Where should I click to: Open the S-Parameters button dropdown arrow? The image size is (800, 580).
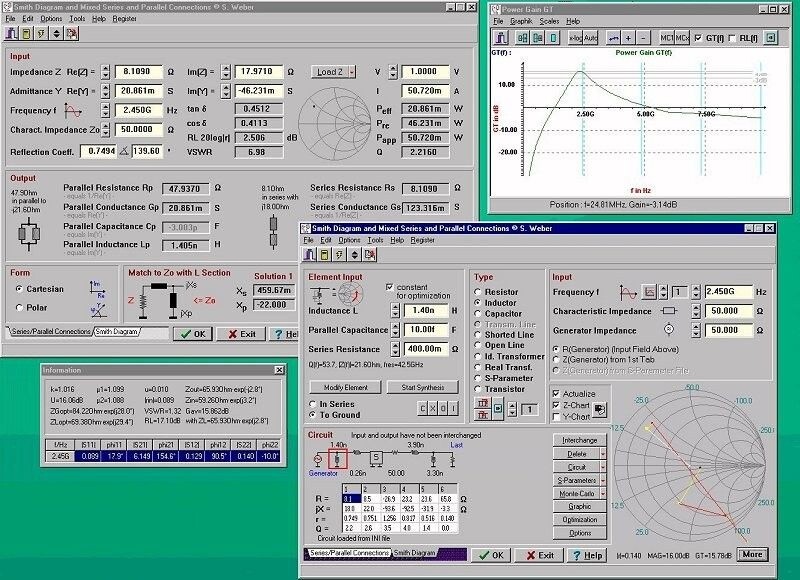tap(603, 481)
